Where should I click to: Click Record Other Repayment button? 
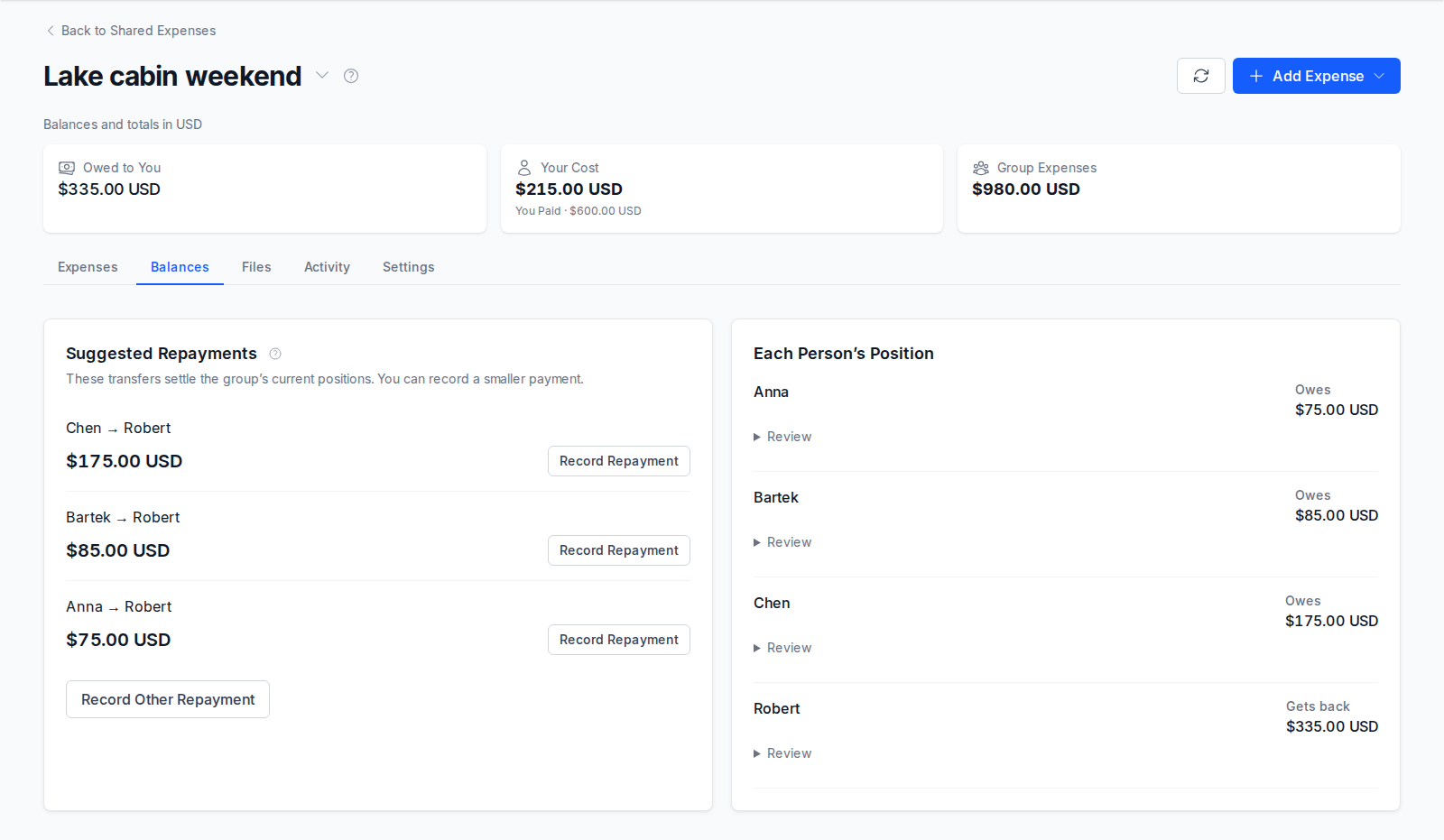(168, 699)
